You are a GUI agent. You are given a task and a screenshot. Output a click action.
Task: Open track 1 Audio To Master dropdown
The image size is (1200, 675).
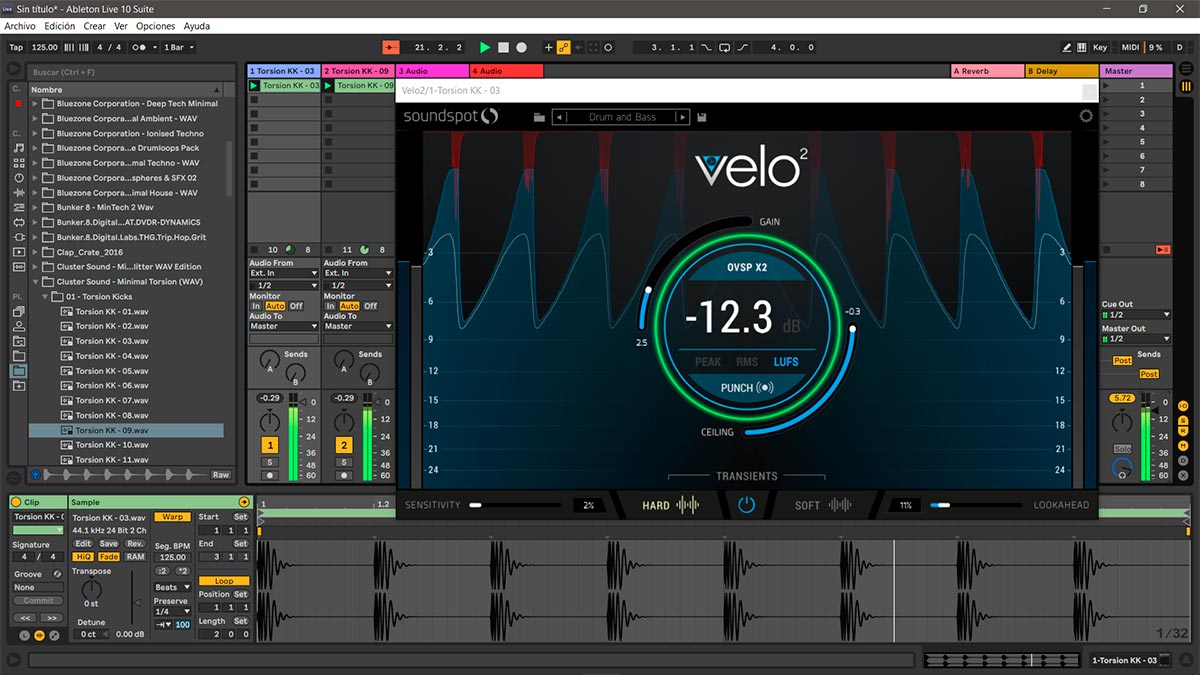pos(282,326)
